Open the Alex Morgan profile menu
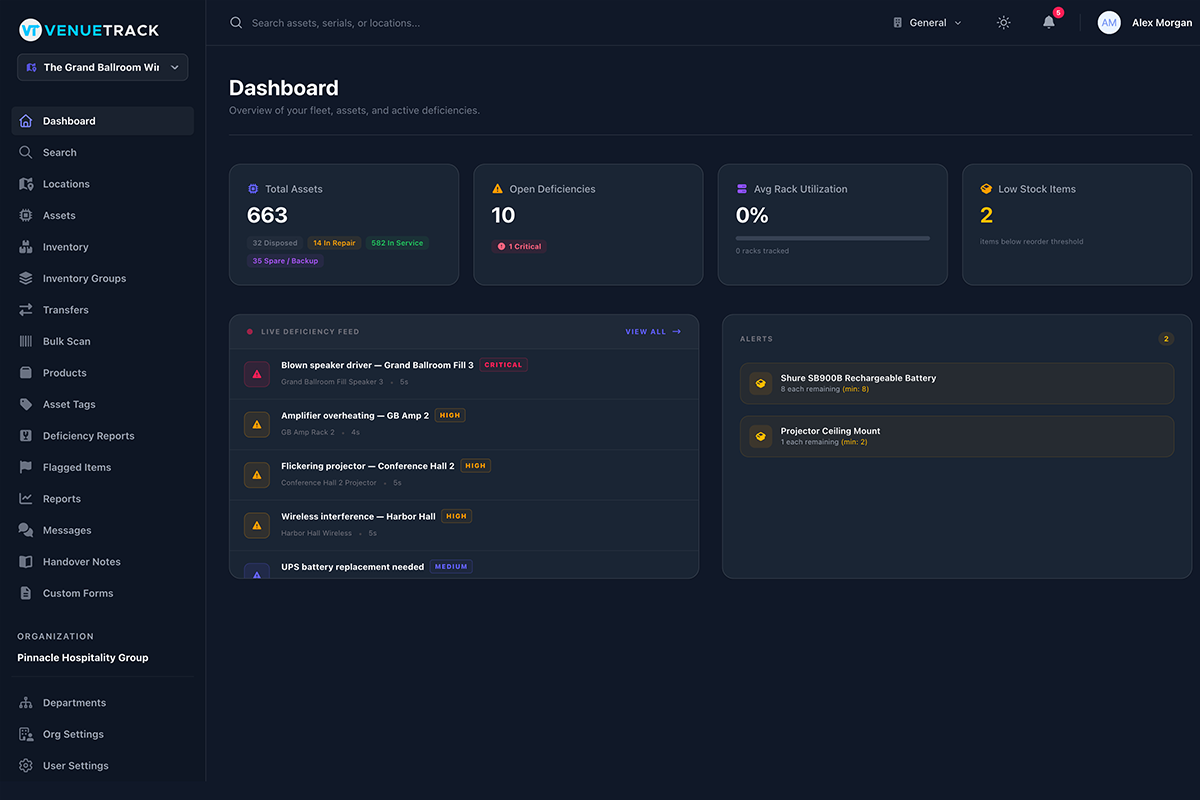 (x=1144, y=21)
